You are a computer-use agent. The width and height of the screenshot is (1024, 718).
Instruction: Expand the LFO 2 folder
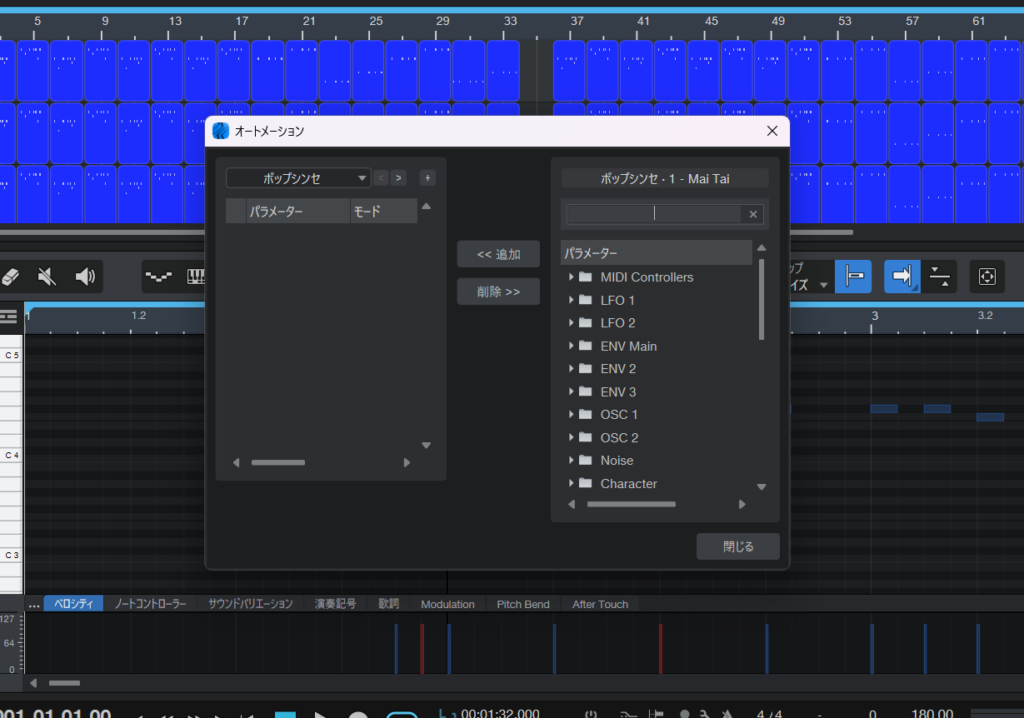pyautogui.click(x=571, y=323)
